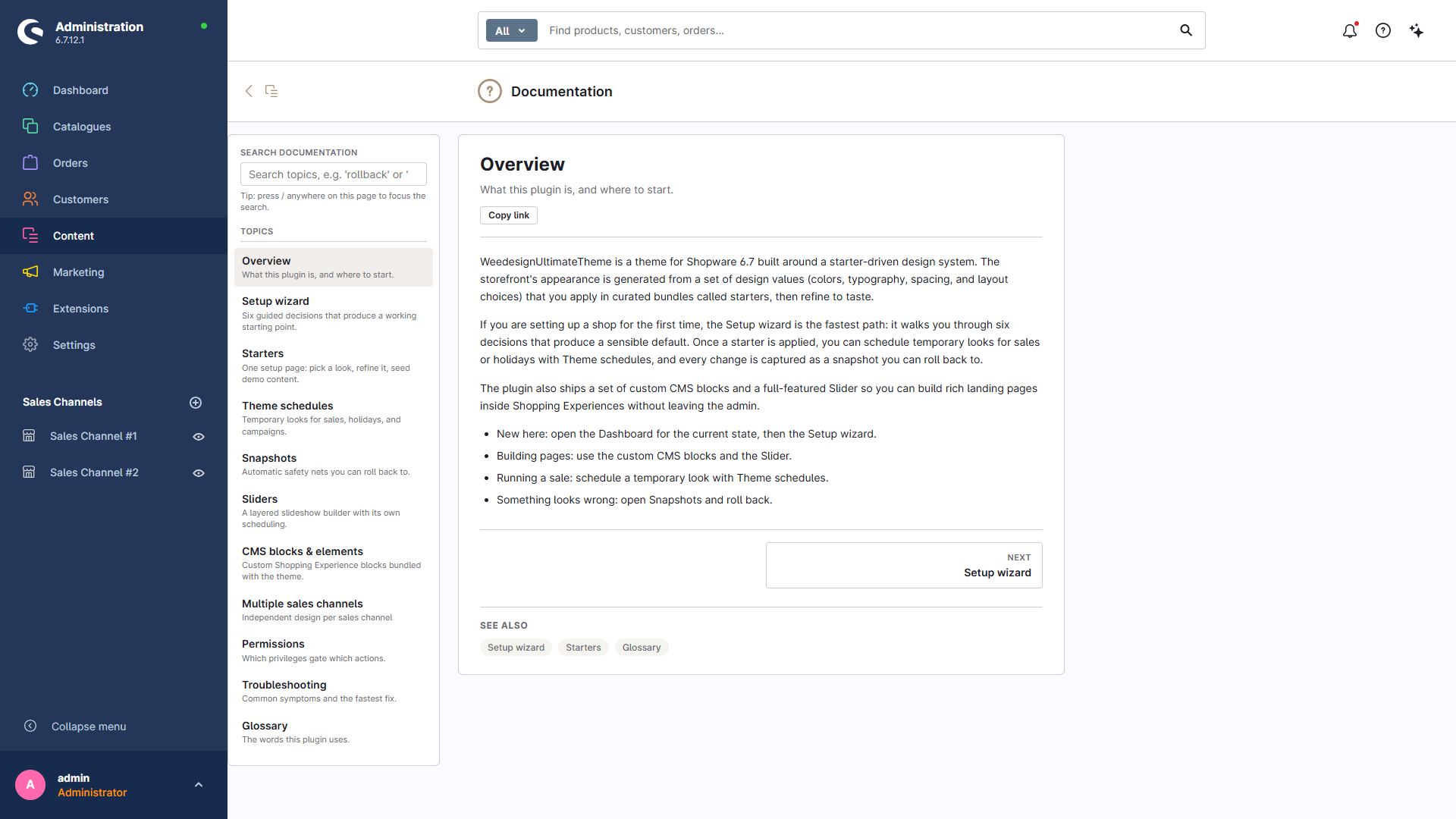The width and height of the screenshot is (1456, 819).
Task: Select Sales Channel #2 in sidebar
Action: 94,472
